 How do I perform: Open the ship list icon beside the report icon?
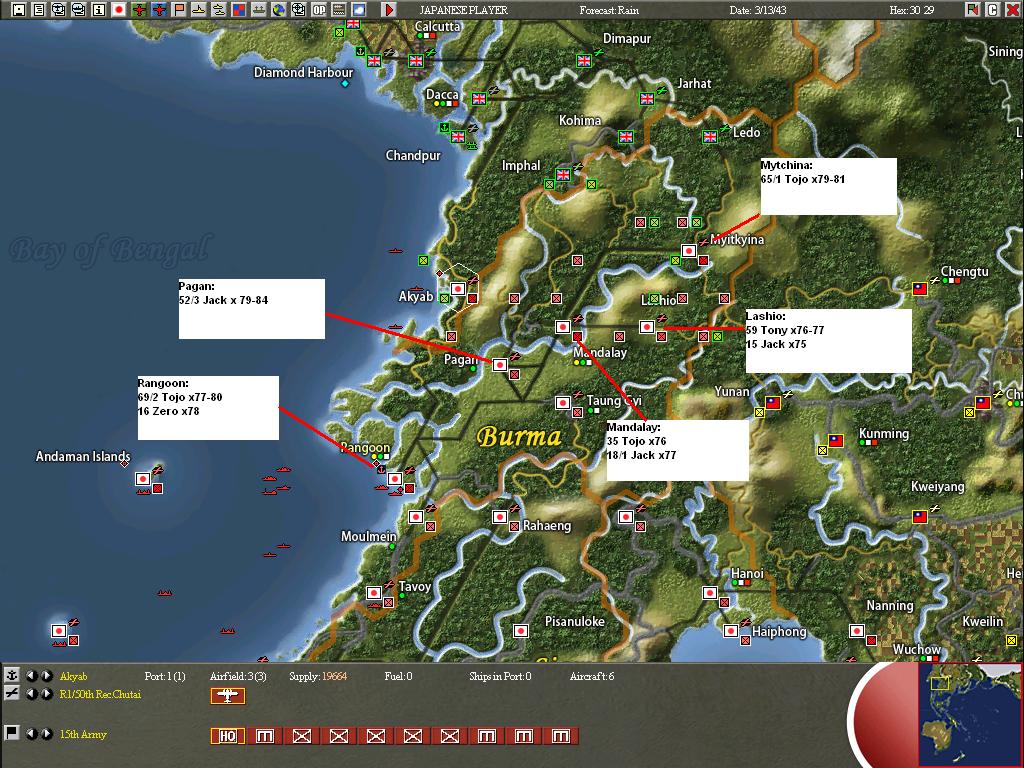coord(59,9)
